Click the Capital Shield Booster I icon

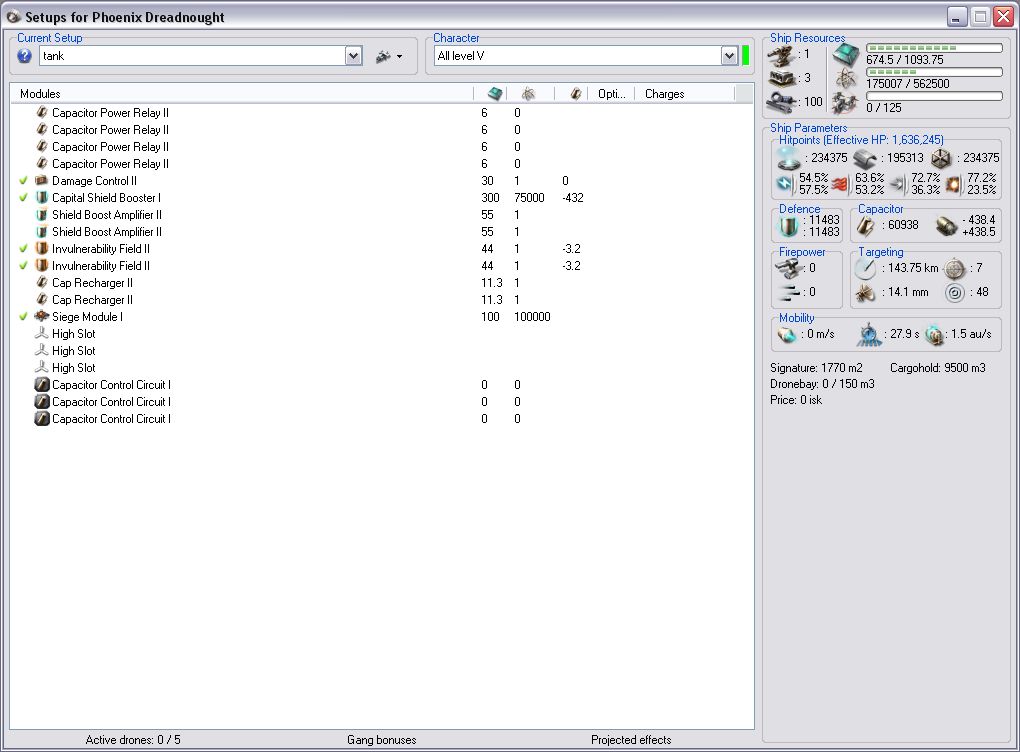click(x=42, y=197)
